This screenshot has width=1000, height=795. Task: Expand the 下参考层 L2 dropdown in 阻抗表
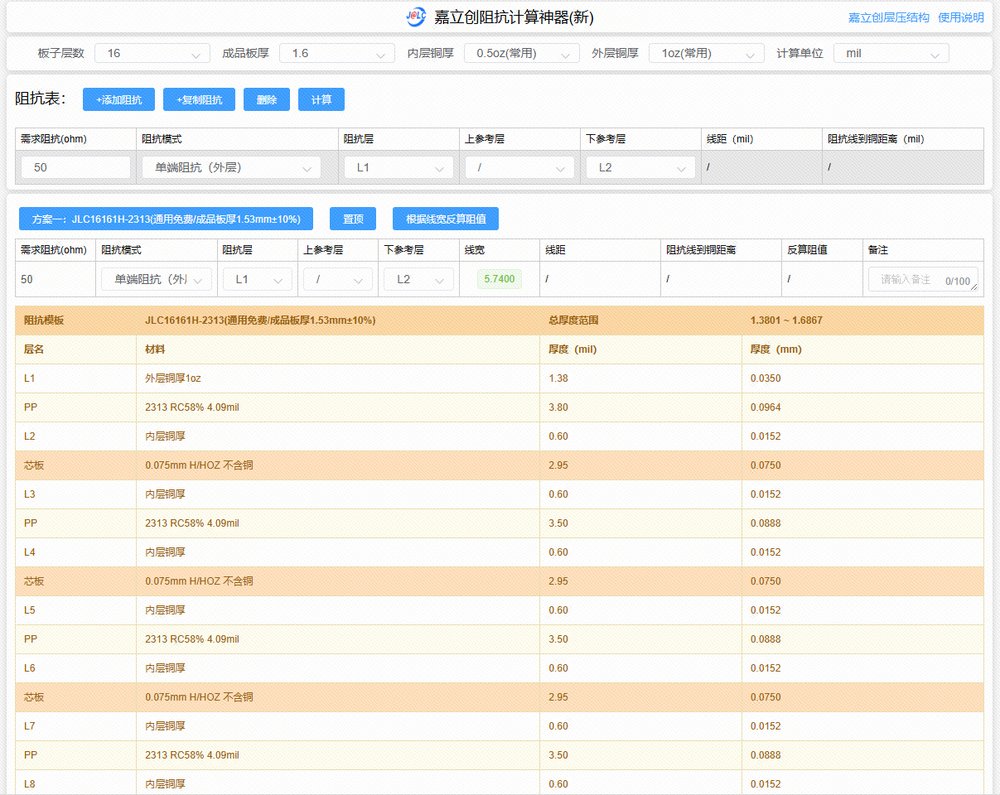pos(640,168)
